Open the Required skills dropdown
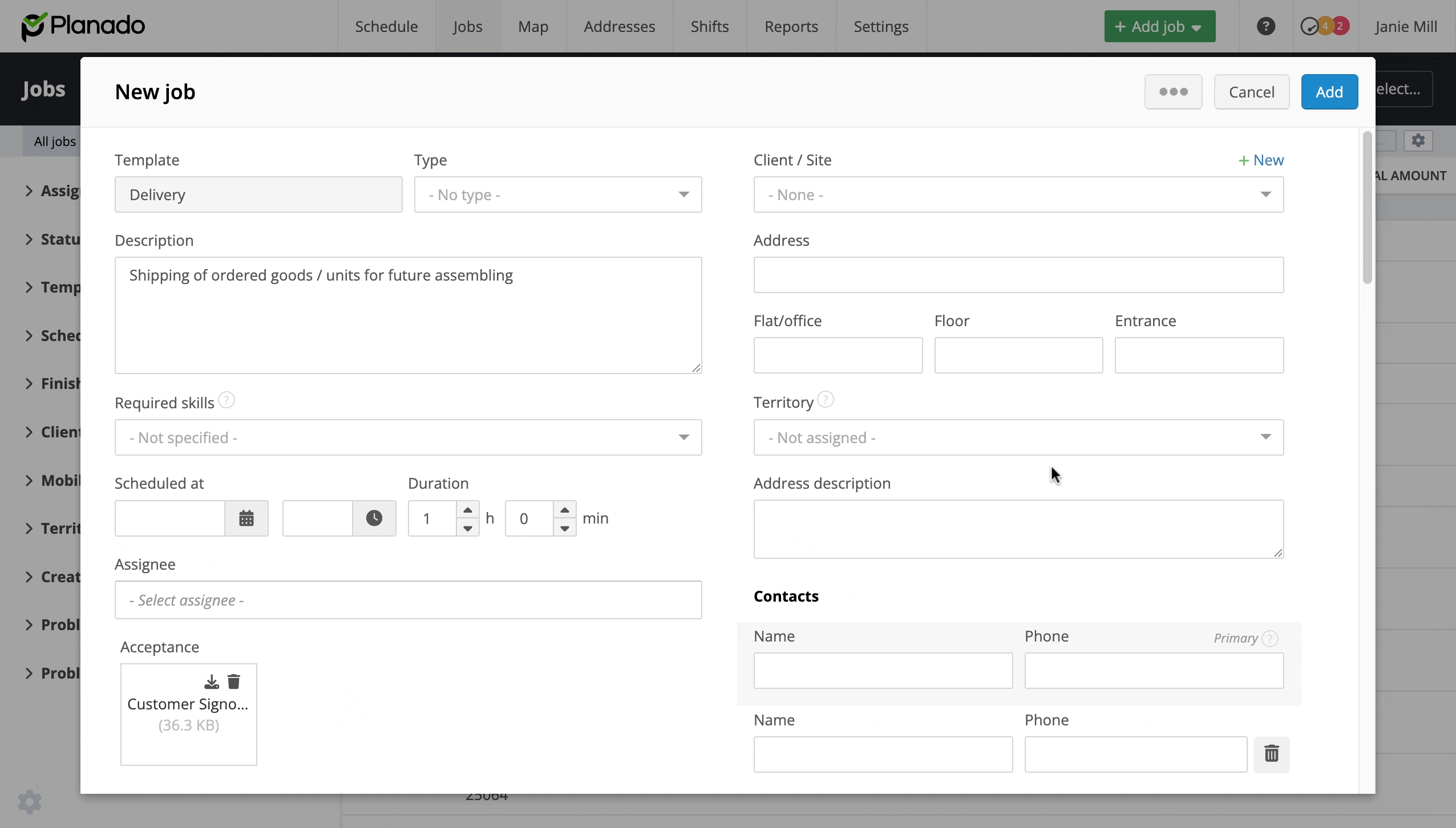 pyautogui.click(x=408, y=437)
